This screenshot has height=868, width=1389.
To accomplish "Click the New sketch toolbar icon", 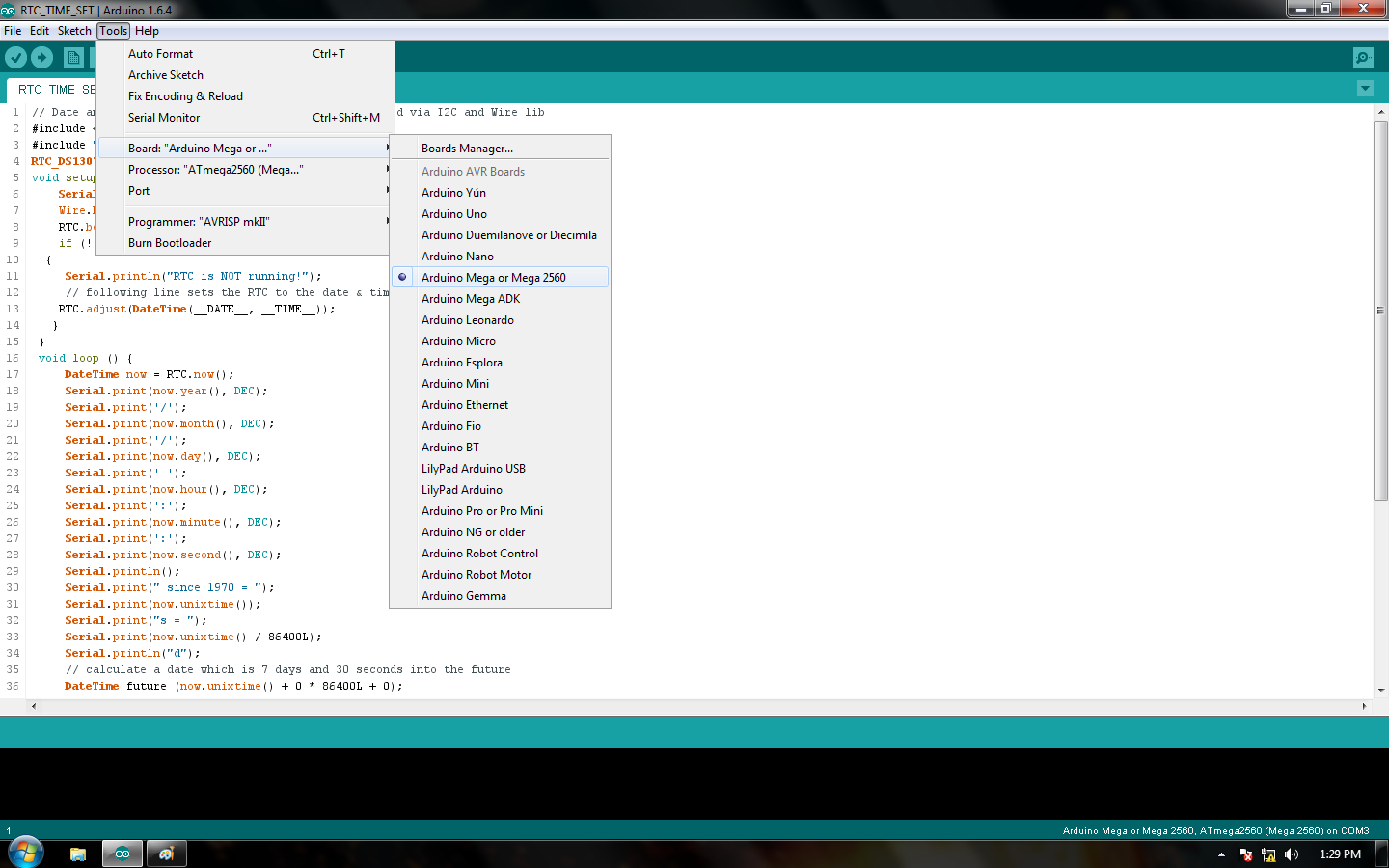I will 74,58.
